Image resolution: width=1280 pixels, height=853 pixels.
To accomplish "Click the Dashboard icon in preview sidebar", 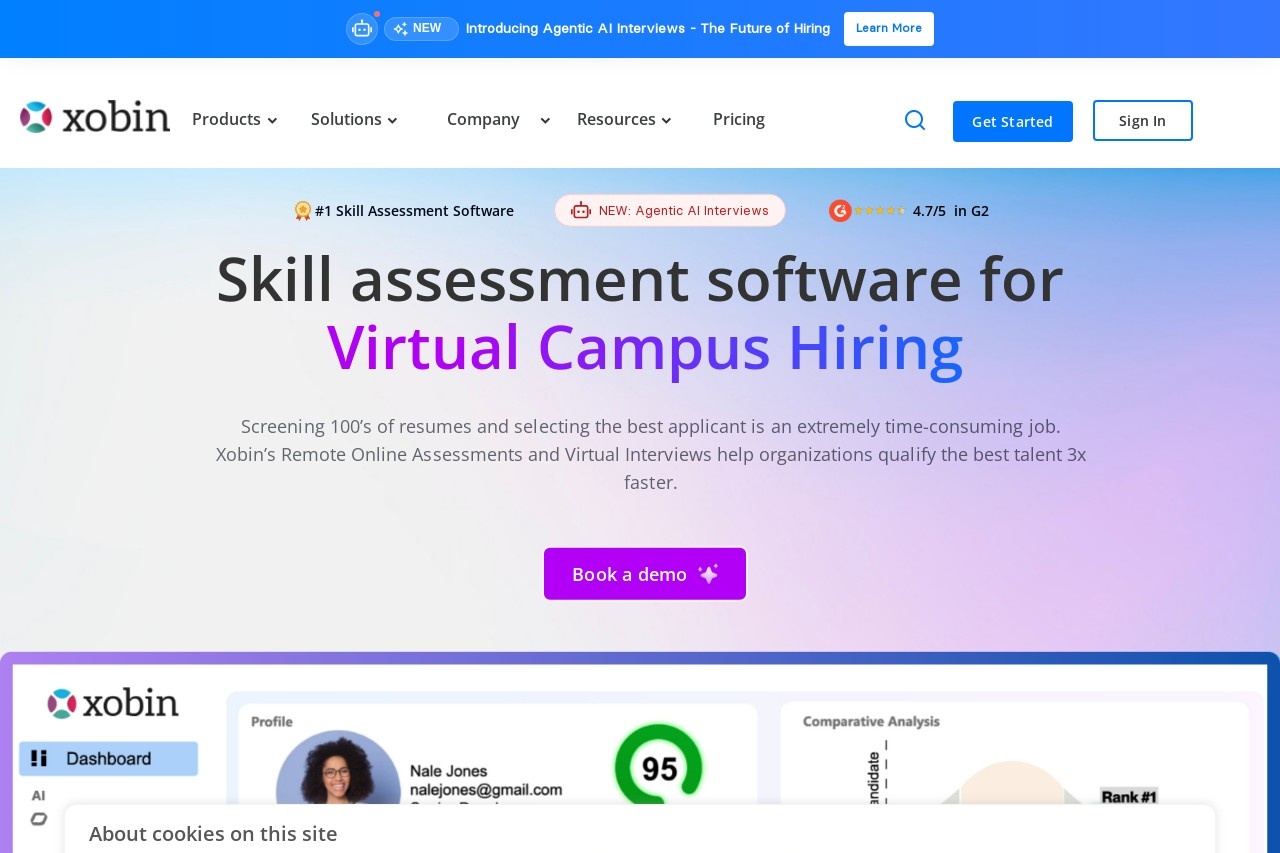I will (x=39, y=758).
